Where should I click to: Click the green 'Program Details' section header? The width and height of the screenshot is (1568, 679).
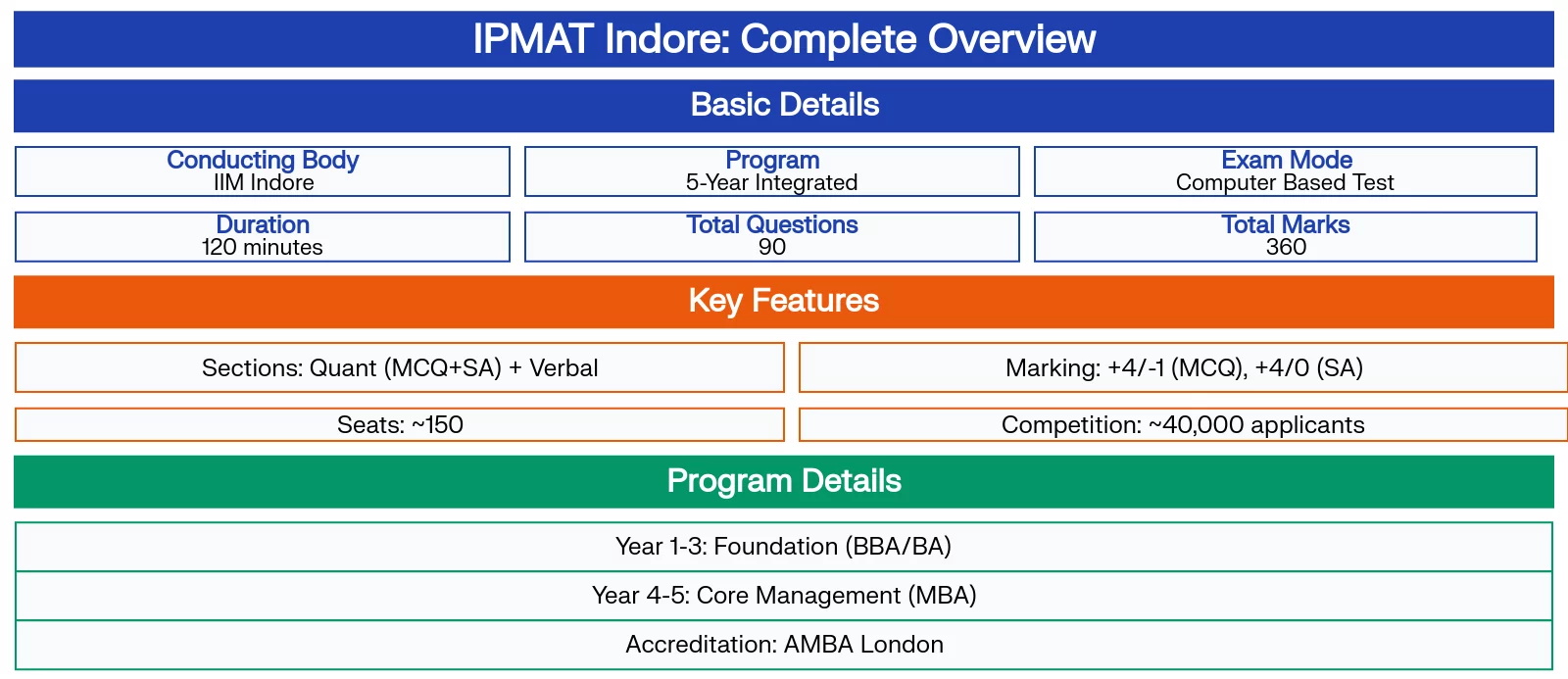[x=783, y=481]
